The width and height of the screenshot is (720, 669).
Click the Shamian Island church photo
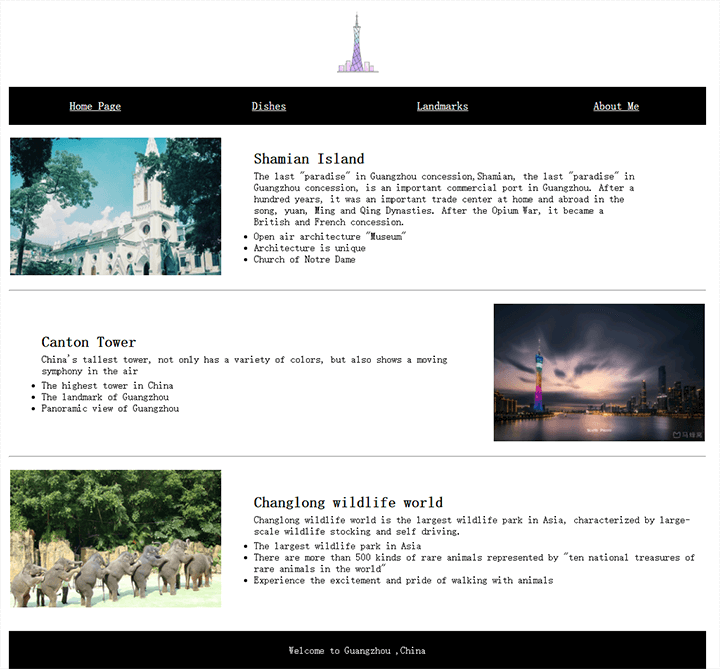[x=115, y=206]
